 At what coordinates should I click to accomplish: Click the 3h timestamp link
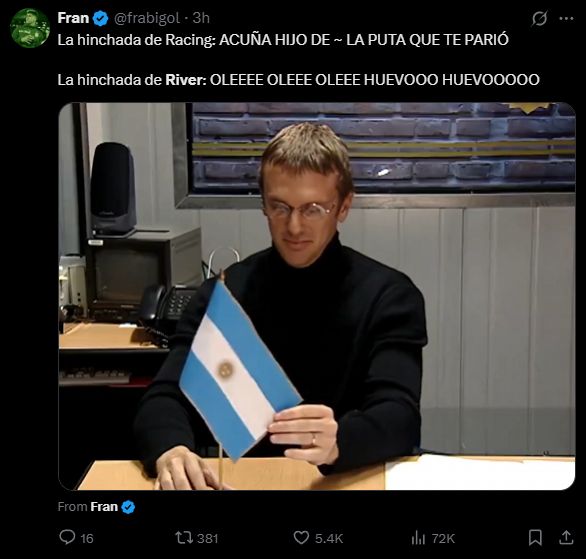coord(201,18)
